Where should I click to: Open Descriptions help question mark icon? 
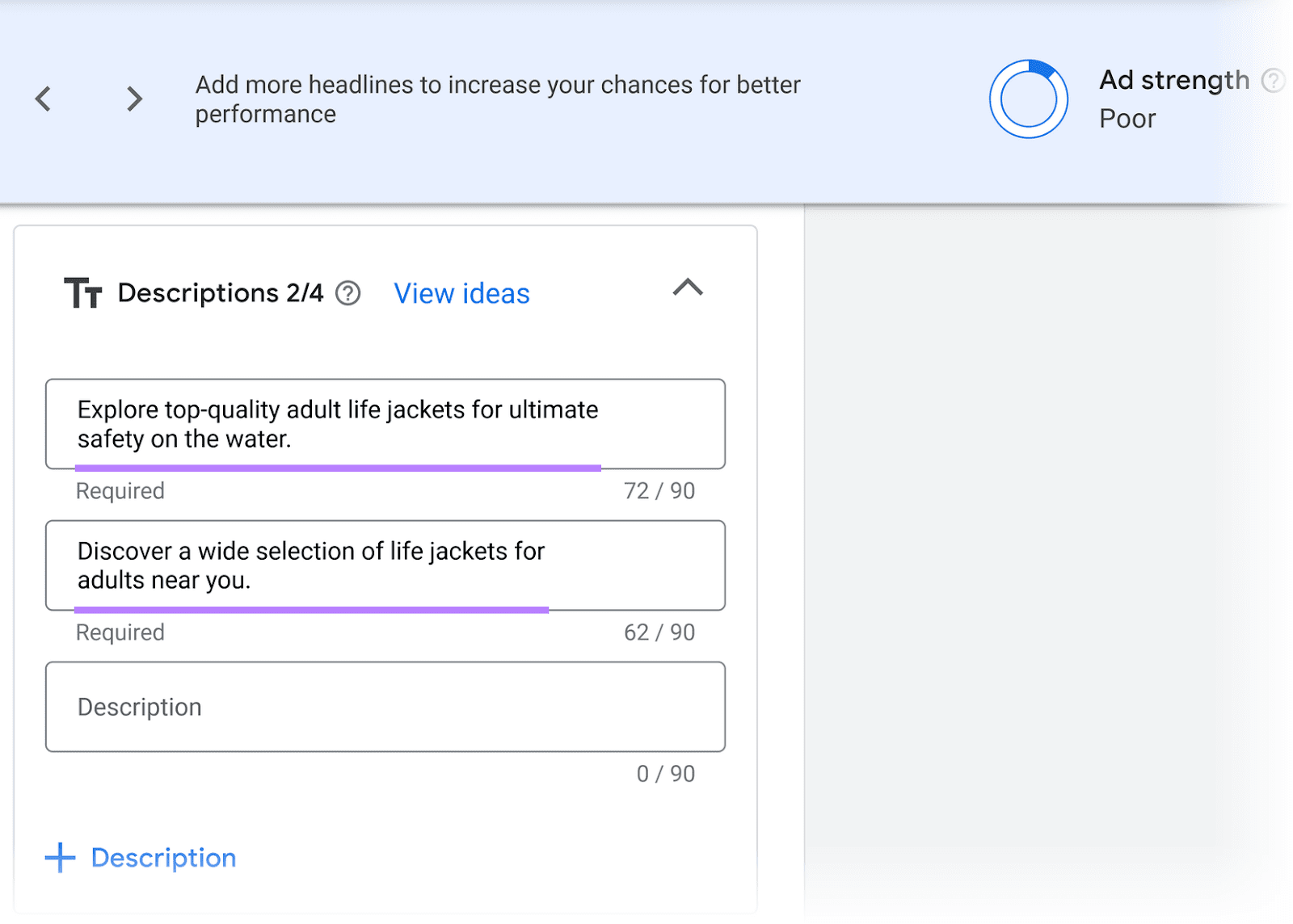click(348, 293)
